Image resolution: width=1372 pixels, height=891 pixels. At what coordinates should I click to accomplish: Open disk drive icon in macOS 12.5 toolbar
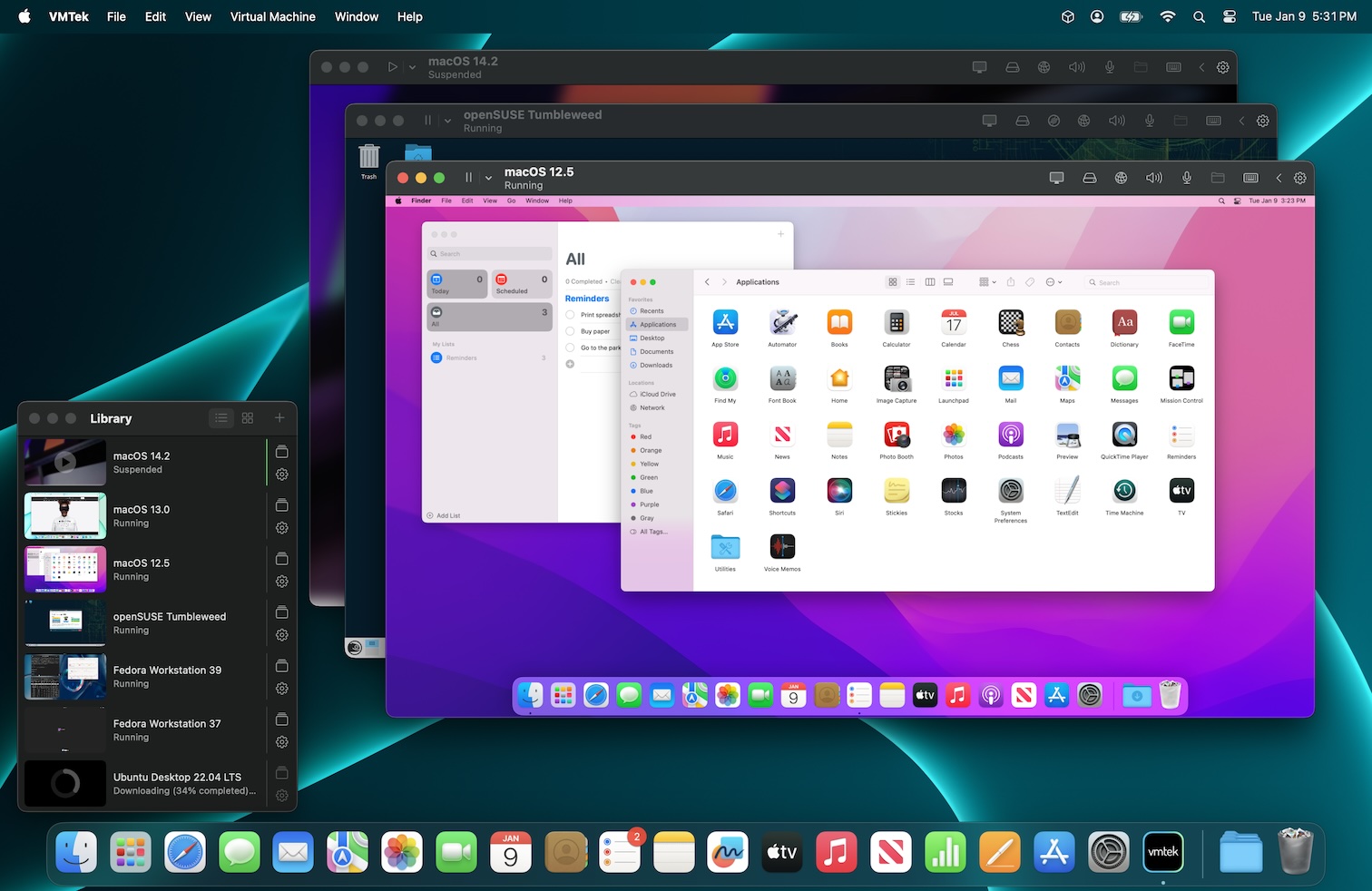click(x=1089, y=178)
